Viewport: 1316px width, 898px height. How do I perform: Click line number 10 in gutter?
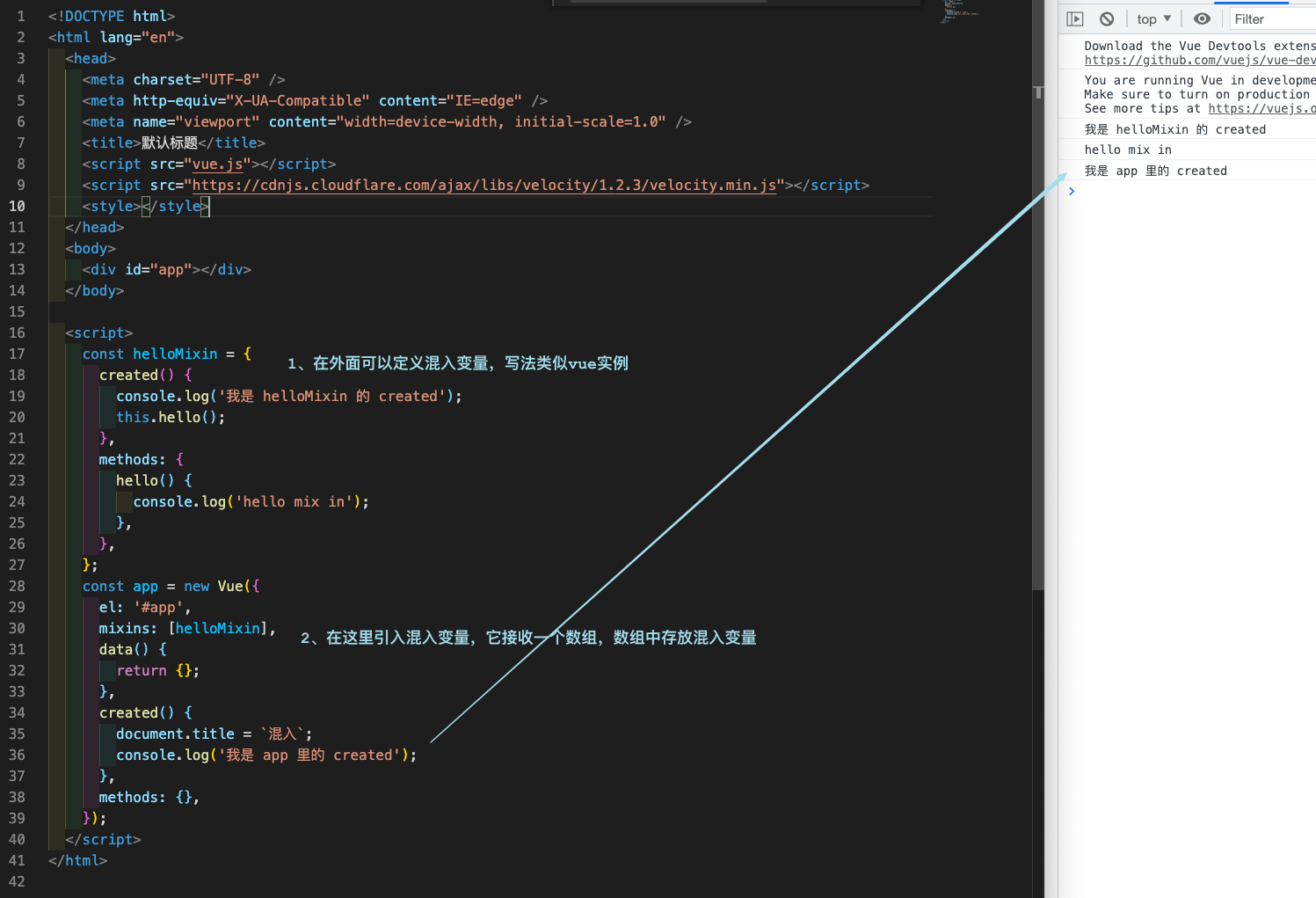click(17, 206)
